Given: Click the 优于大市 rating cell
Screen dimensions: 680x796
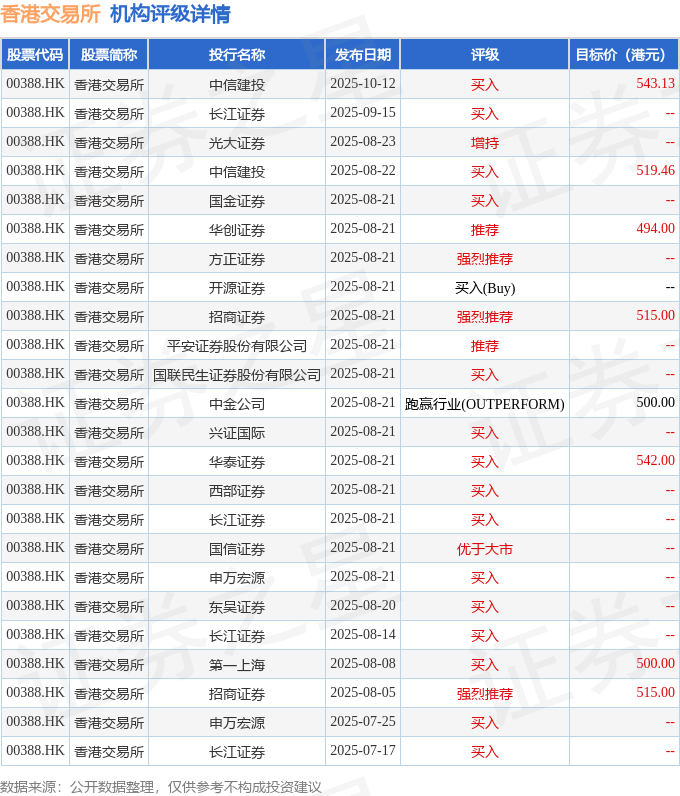Looking at the screenshot, I should coord(485,549).
